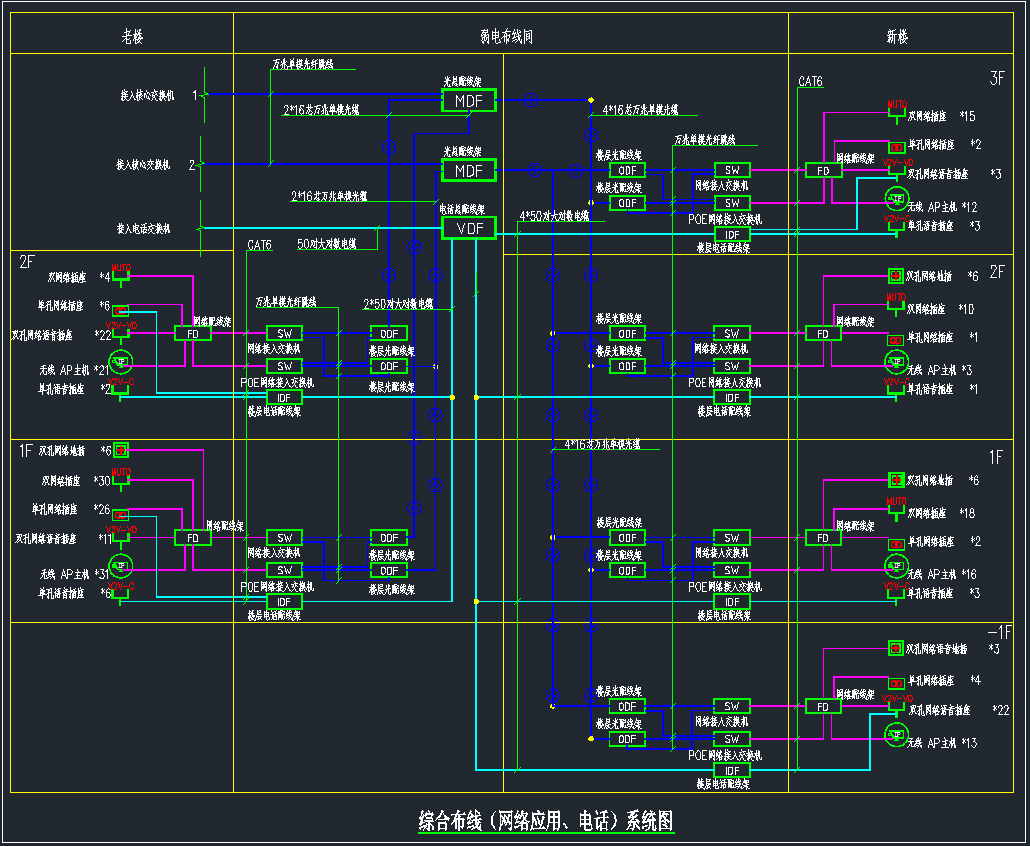Click the VDF telephone distribution frame box

pos(469,228)
